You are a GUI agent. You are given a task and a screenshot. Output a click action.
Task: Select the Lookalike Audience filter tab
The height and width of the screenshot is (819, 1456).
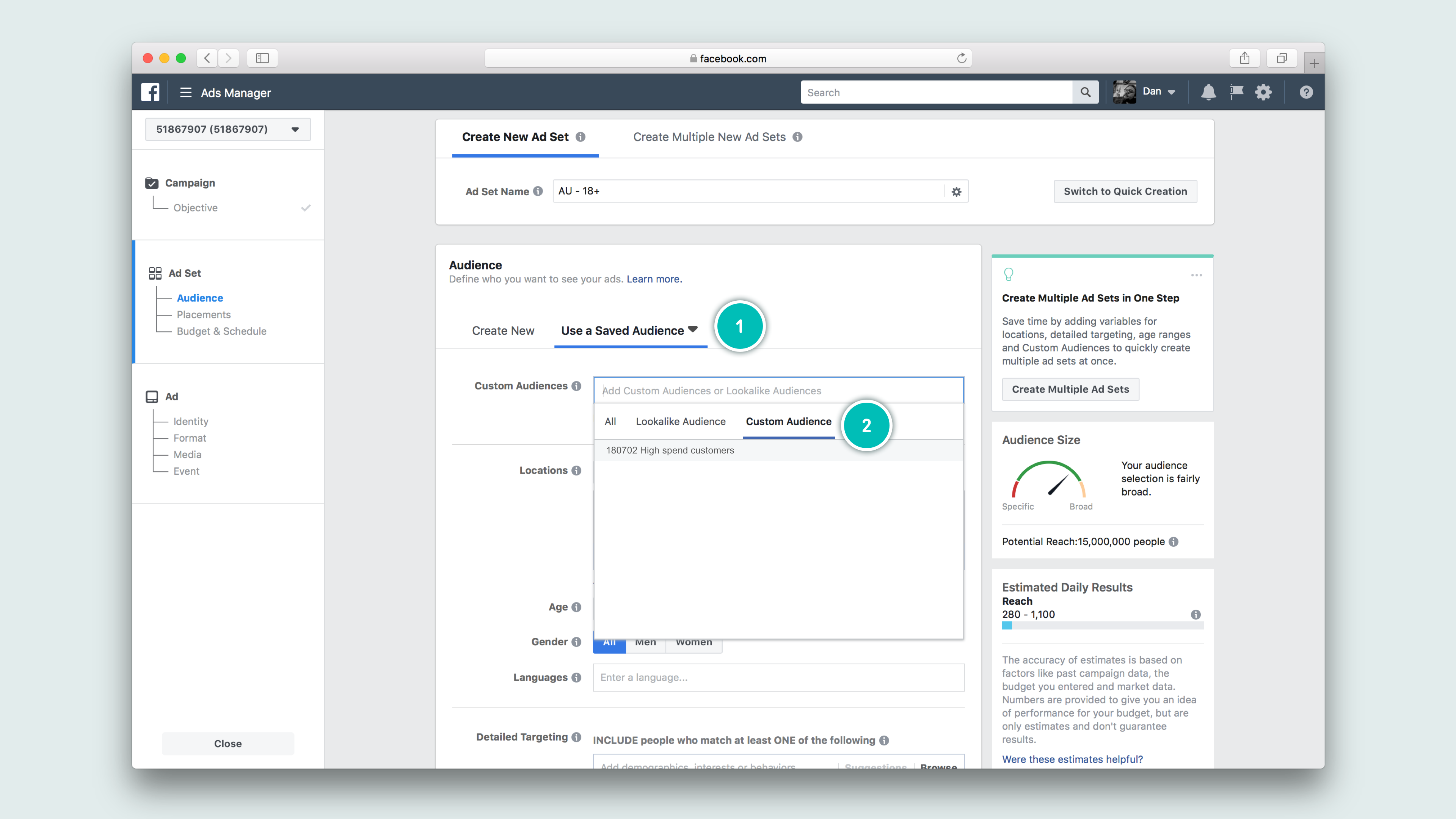(681, 421)
